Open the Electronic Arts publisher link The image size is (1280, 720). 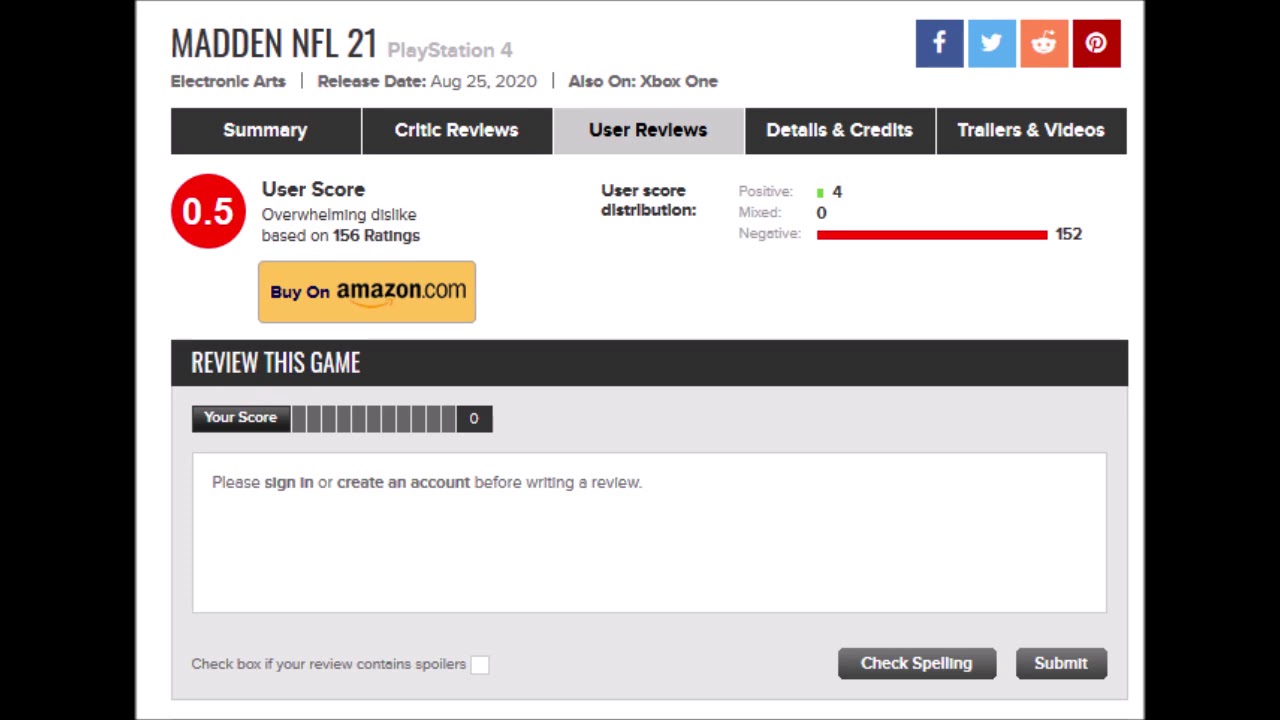pyautogui.click(x=228, y=81)
